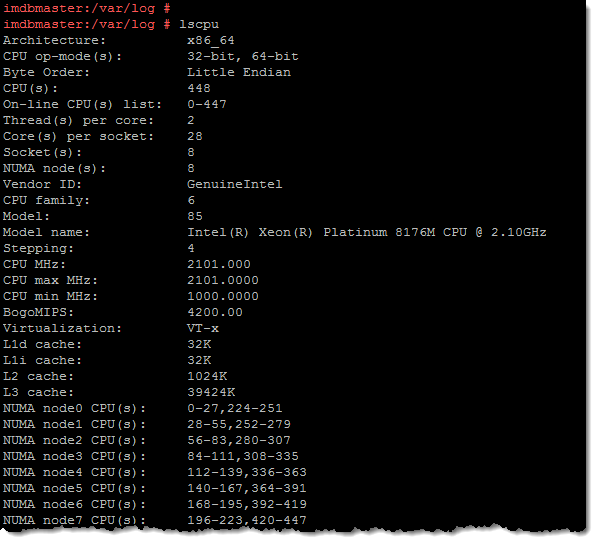Click the first imdbmaster prompt line
The height and width of the screenshot is (542, 596).
(x=87, y=8)
